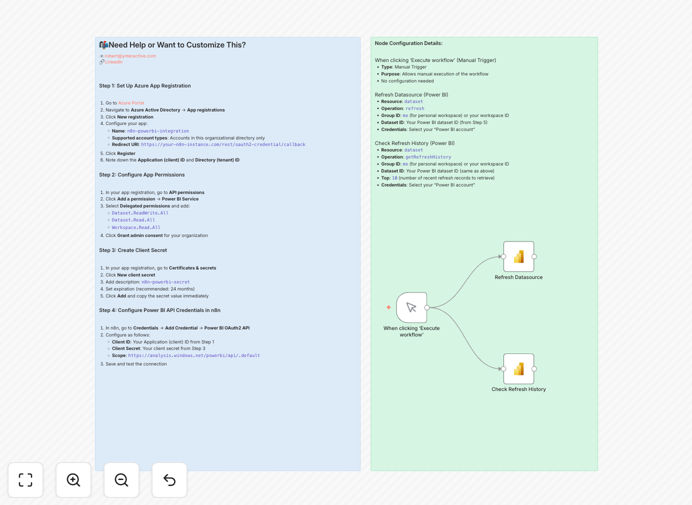This screenshot has width=692, height=505.
Task: Click the 'Refresh Datasource (Power BI)' note heading
Action: click(411, 94)
